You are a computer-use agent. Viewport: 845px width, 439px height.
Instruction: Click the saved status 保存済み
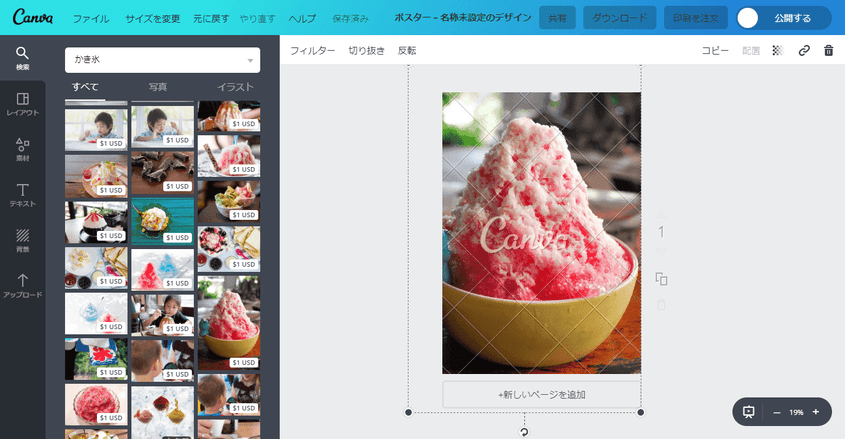(x=350, y=18)
